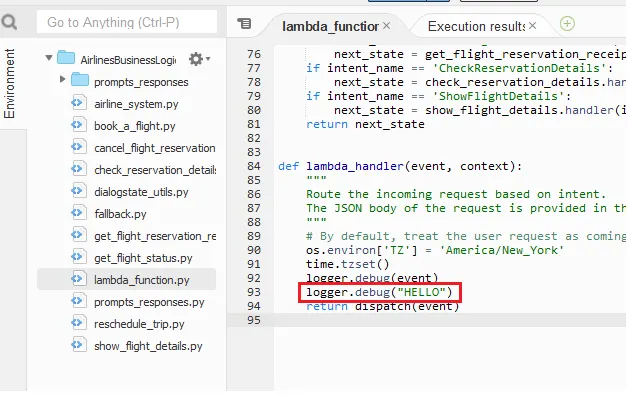Click the os.environ['TZ'] assignment line

tap(435, 250)
